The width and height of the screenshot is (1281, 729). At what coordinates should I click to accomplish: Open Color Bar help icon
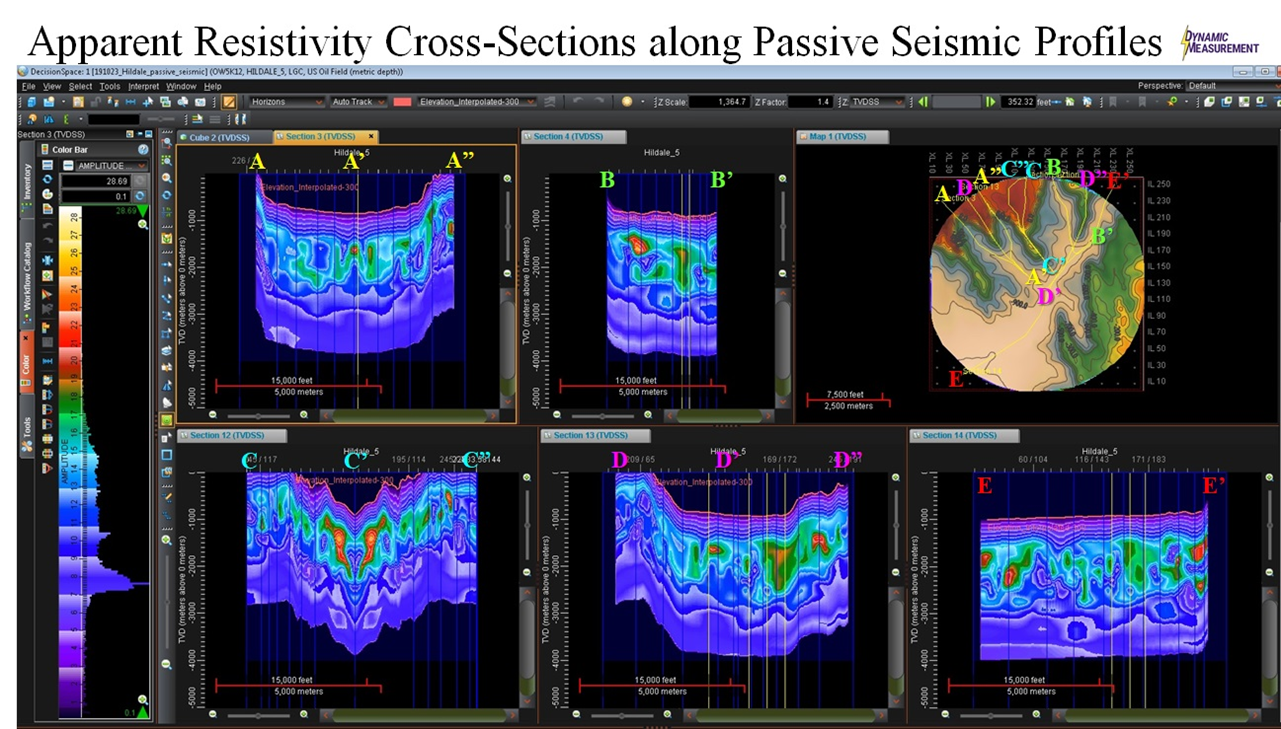(x=142, y=150)
